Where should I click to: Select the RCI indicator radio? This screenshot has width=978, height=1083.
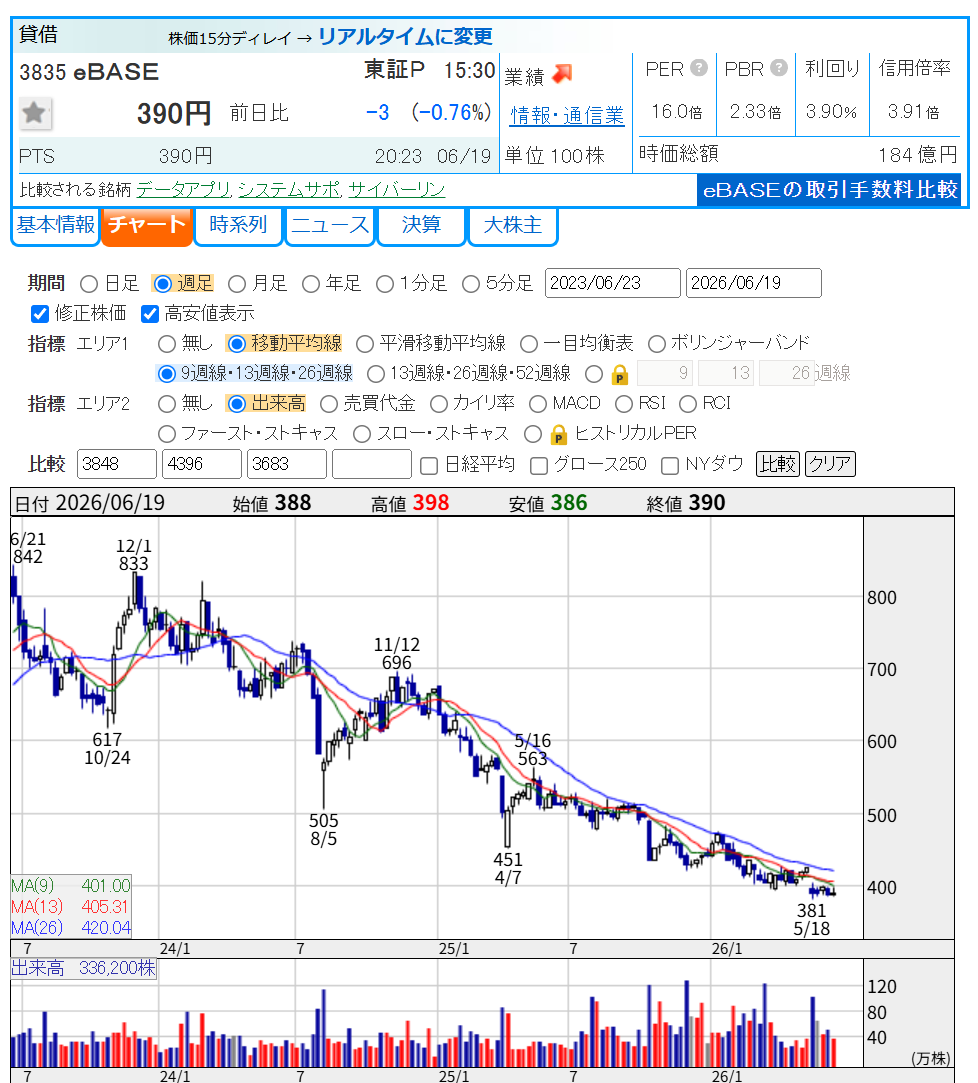(688, 404)
